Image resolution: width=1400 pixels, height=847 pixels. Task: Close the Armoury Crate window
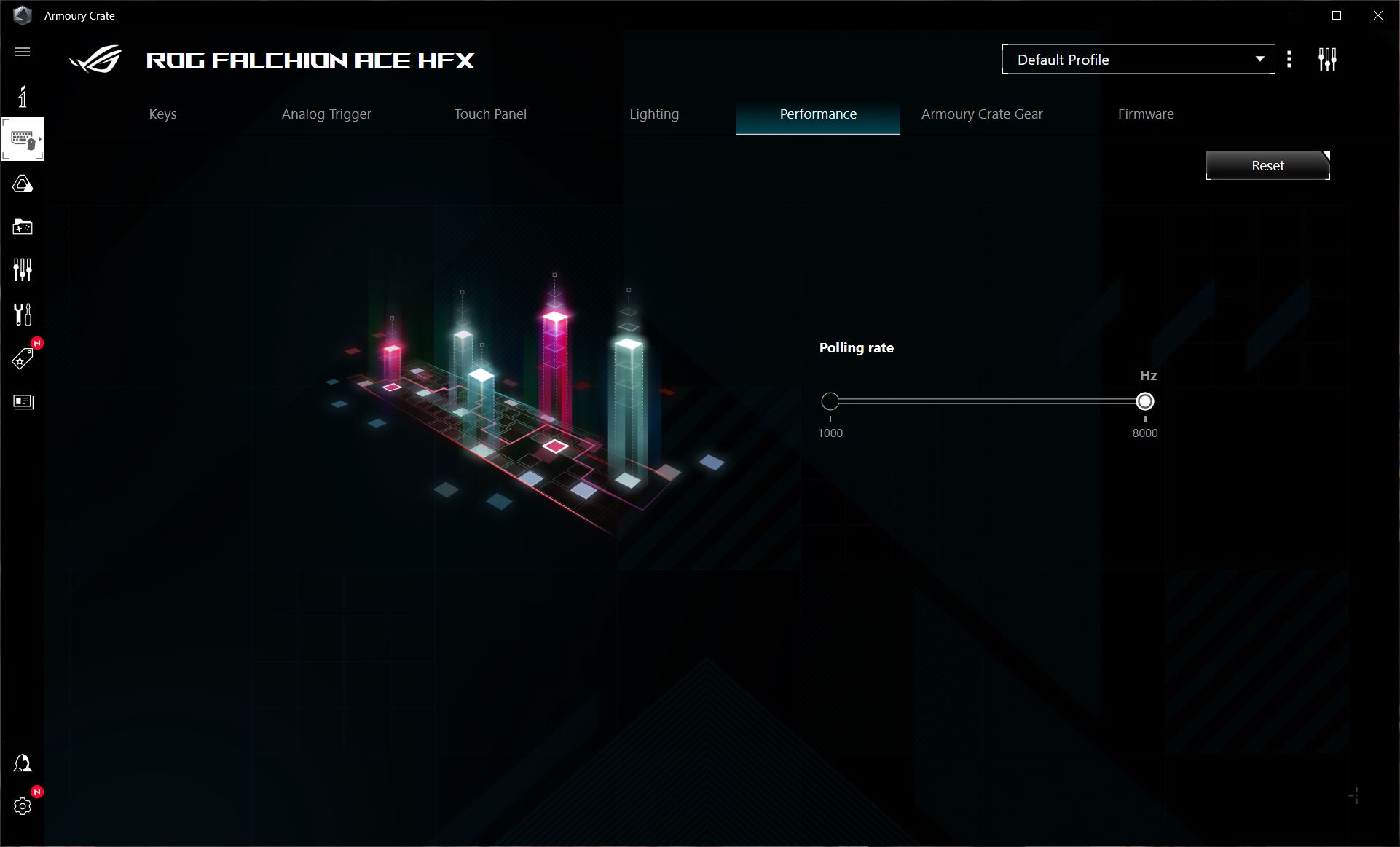point(1378,15)
